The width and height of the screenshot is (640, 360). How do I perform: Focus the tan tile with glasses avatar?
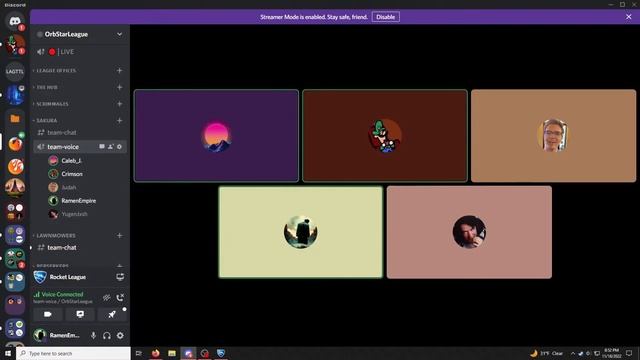click(x=553, y=136)
